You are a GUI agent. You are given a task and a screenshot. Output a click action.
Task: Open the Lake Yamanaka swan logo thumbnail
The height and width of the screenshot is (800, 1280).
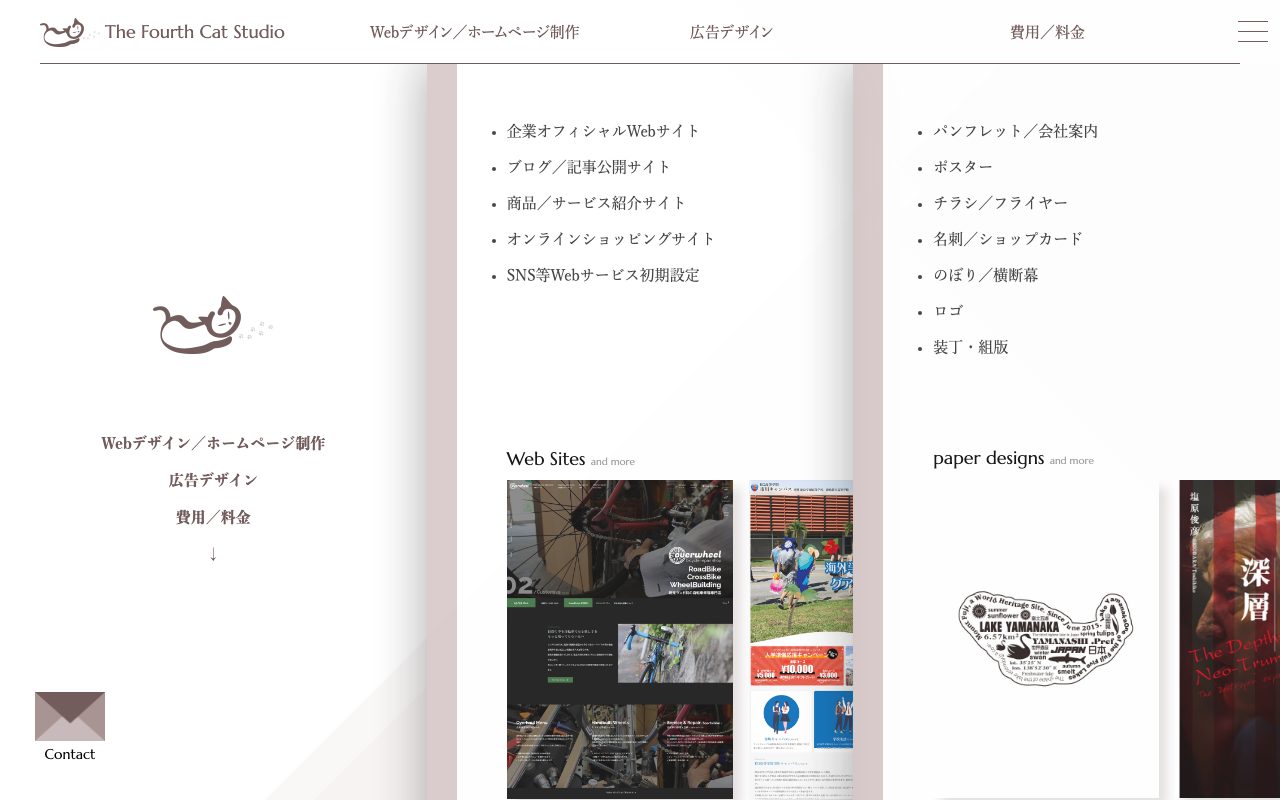coord(1046,640)
